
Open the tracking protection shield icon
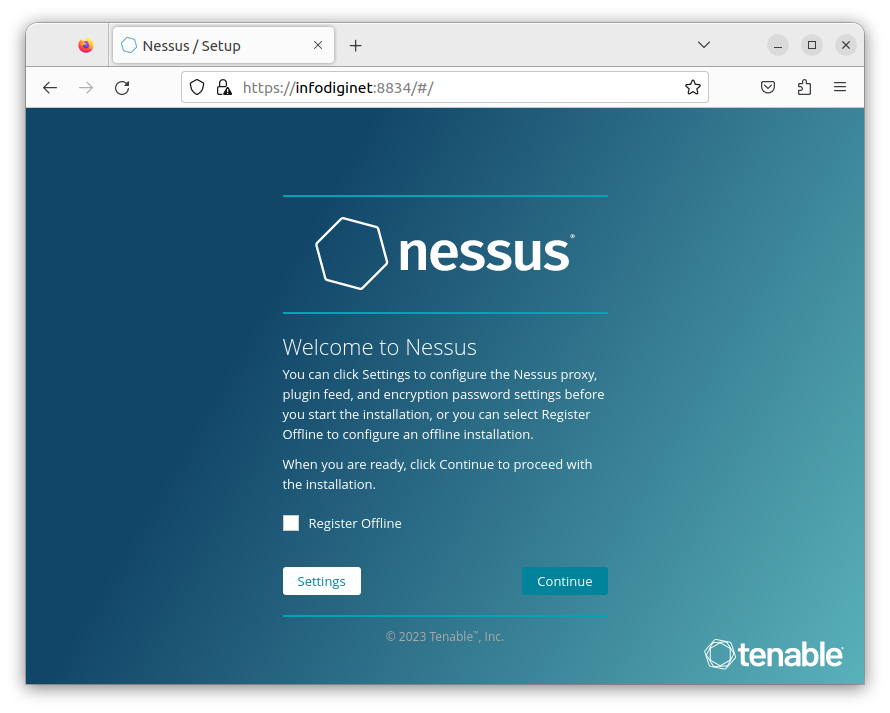click(197, 87)
